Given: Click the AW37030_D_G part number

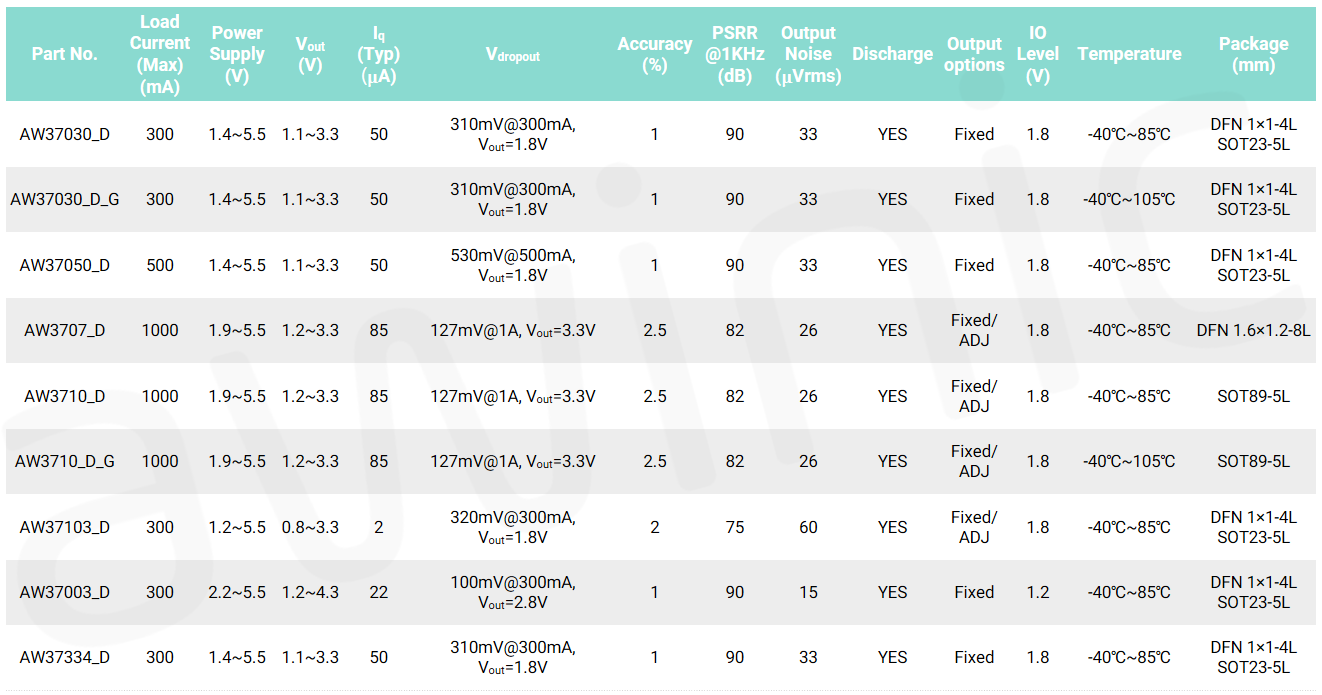Looking at the screenshot, I should coord(65,199).
